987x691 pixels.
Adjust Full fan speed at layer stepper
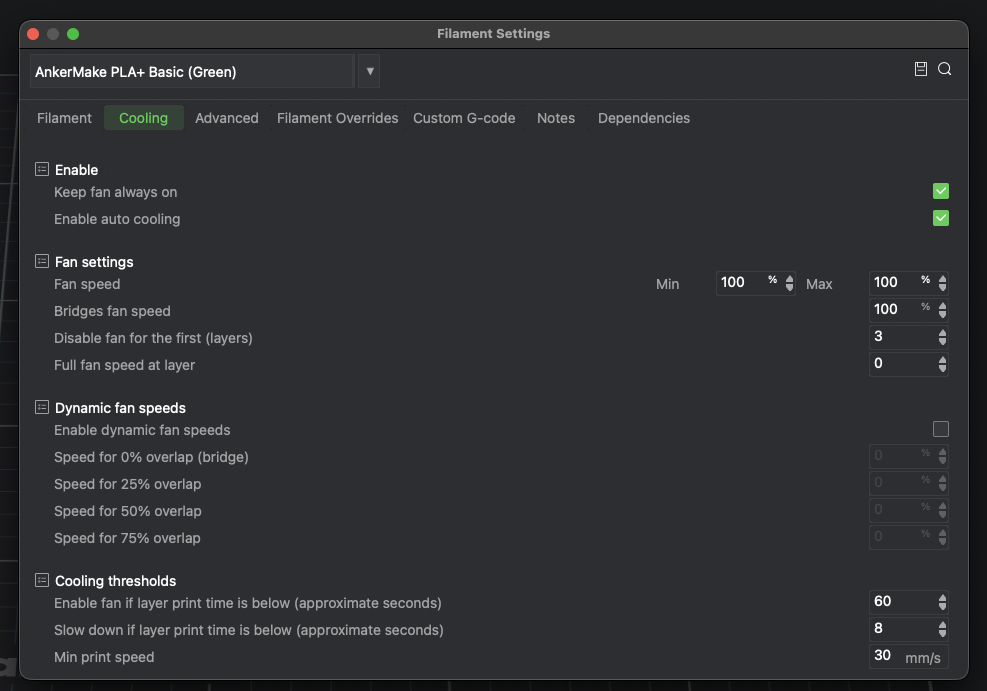[x=942, y=364]
